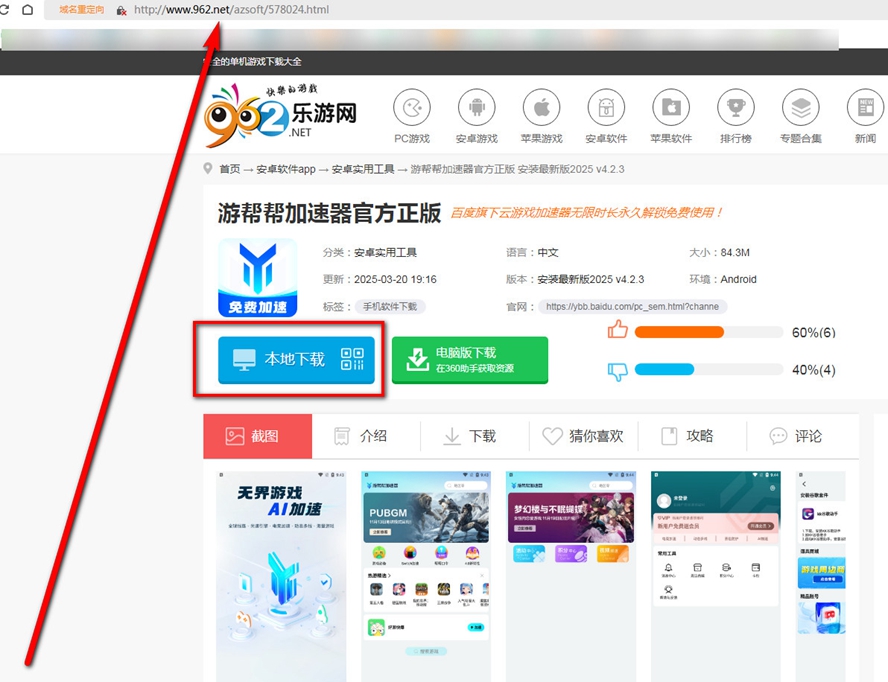The height and width of the screenshot is (682, 888).
Task: Click the QR code icon on 本地下载
Action: pyautogui.click(x=352, y=359)
